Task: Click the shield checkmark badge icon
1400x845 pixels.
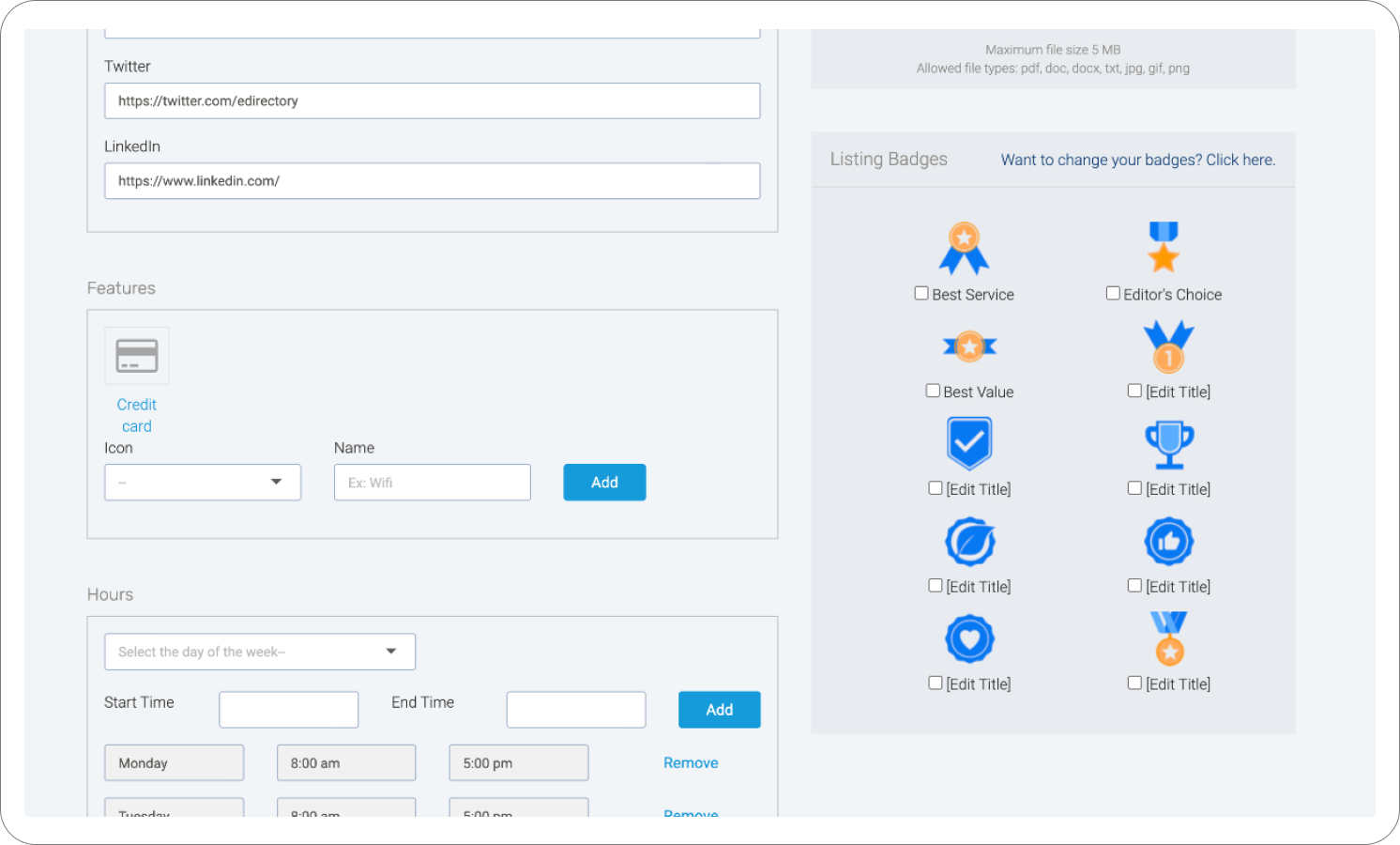Action: click(x=969, y=442)
